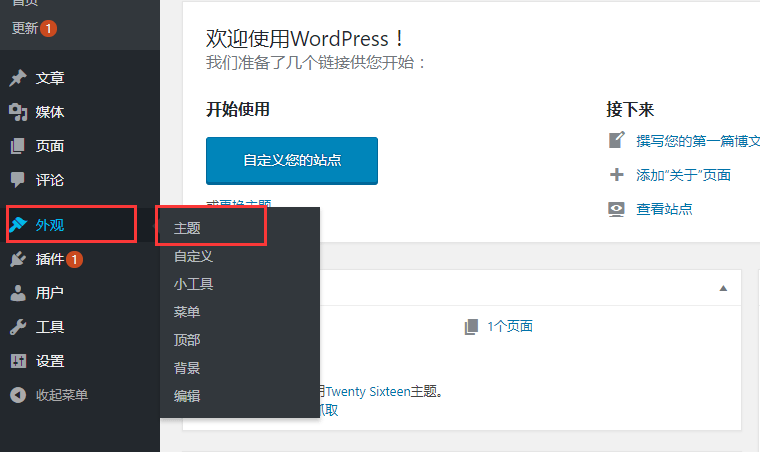
Task: Select 背景 from the 外观 flyout
Action: pyautogui.click(x=187, y=368)
